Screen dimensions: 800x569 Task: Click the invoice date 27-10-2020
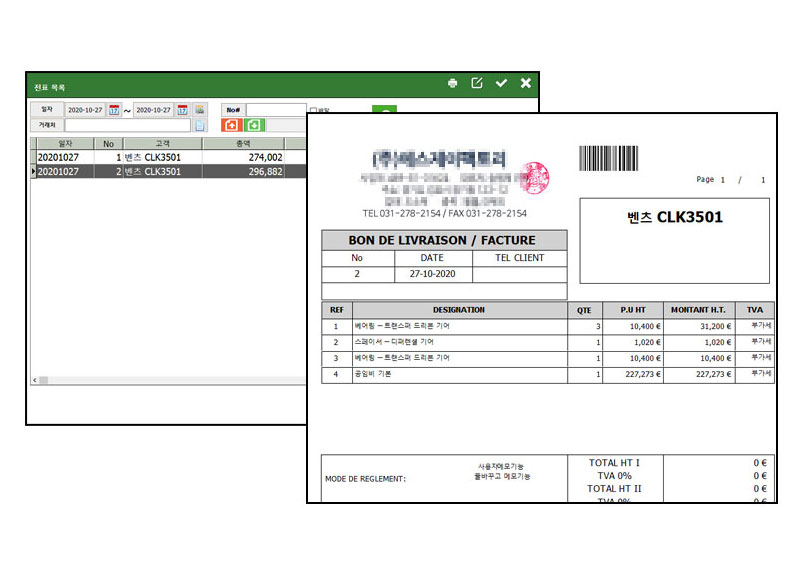(432, 274)
